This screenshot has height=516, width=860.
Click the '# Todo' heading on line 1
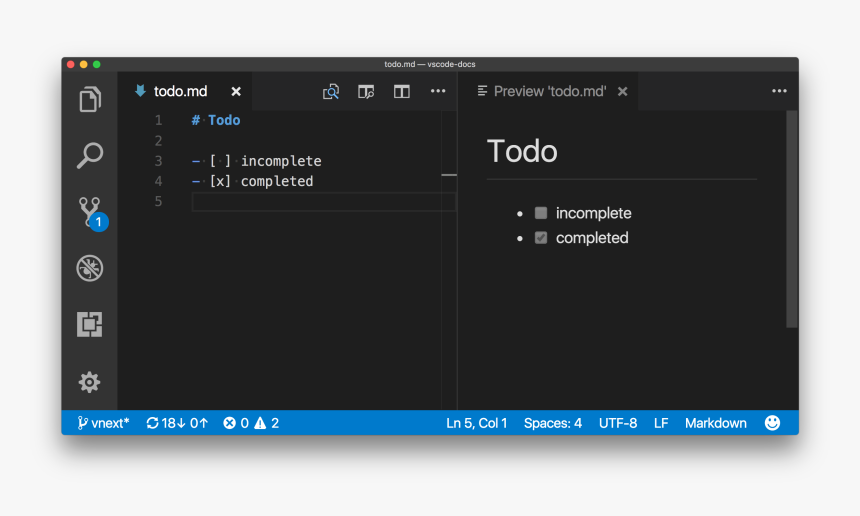[x=216, y=120]
